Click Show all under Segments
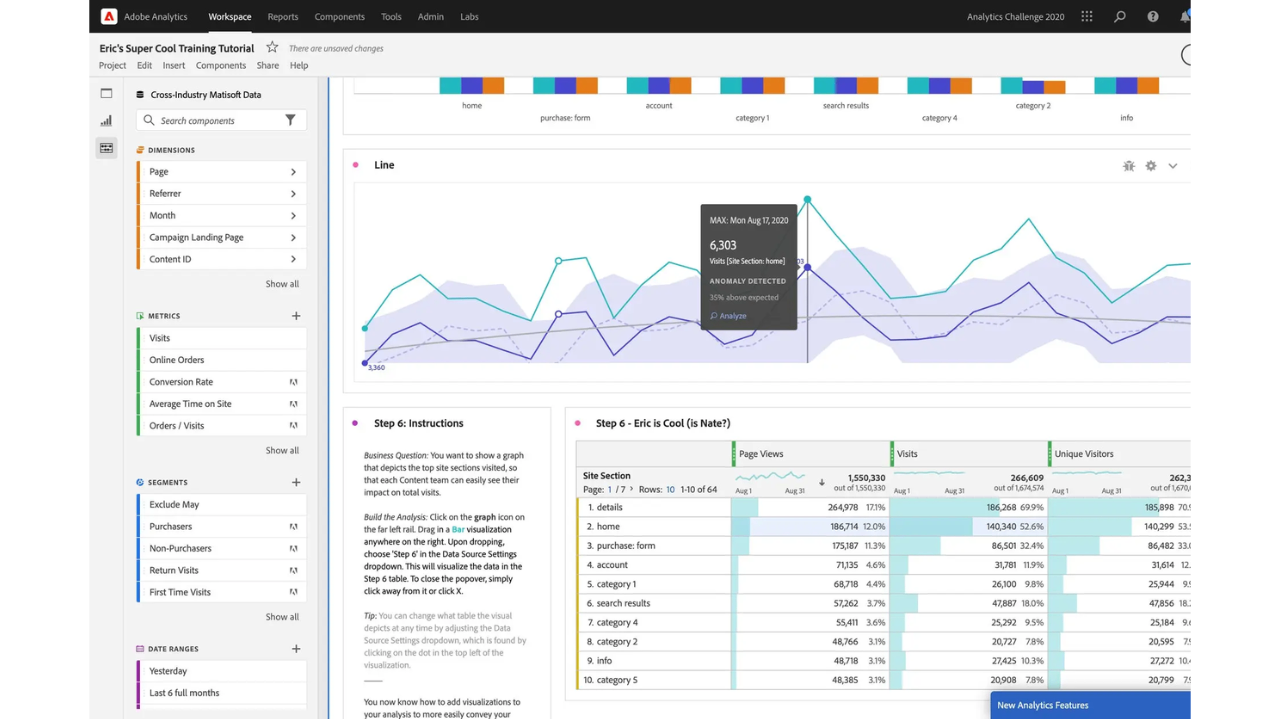 click(x=282, y=616)
